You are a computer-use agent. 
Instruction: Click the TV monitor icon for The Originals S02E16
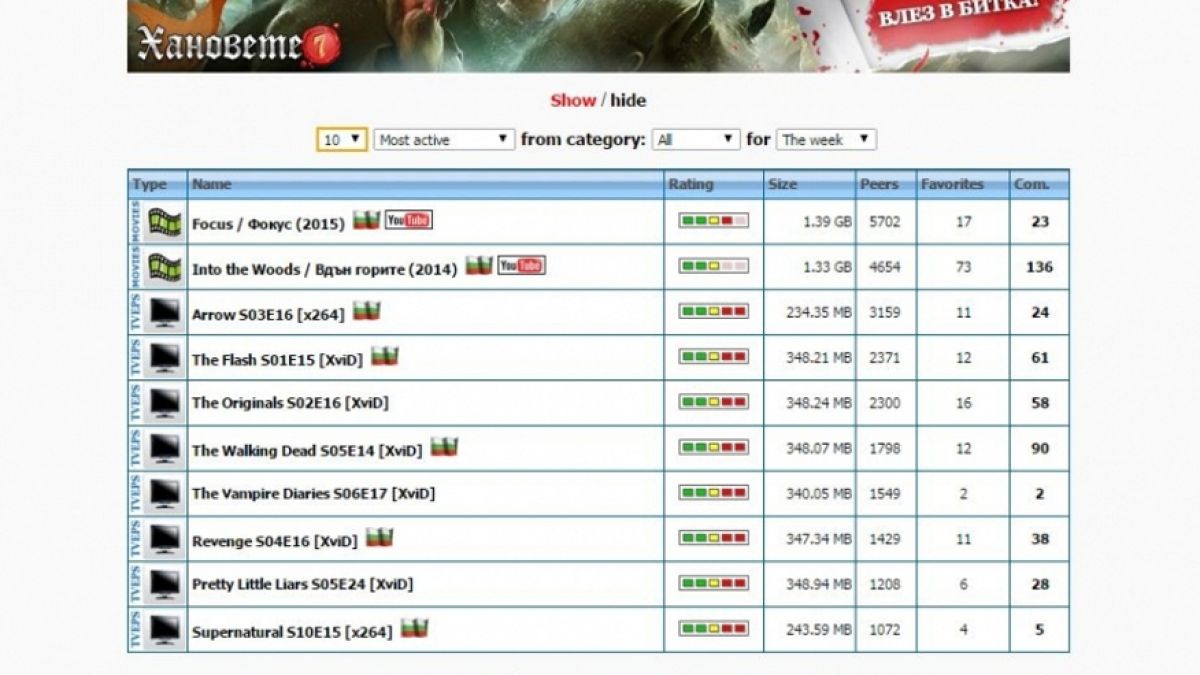coord(164,402)
